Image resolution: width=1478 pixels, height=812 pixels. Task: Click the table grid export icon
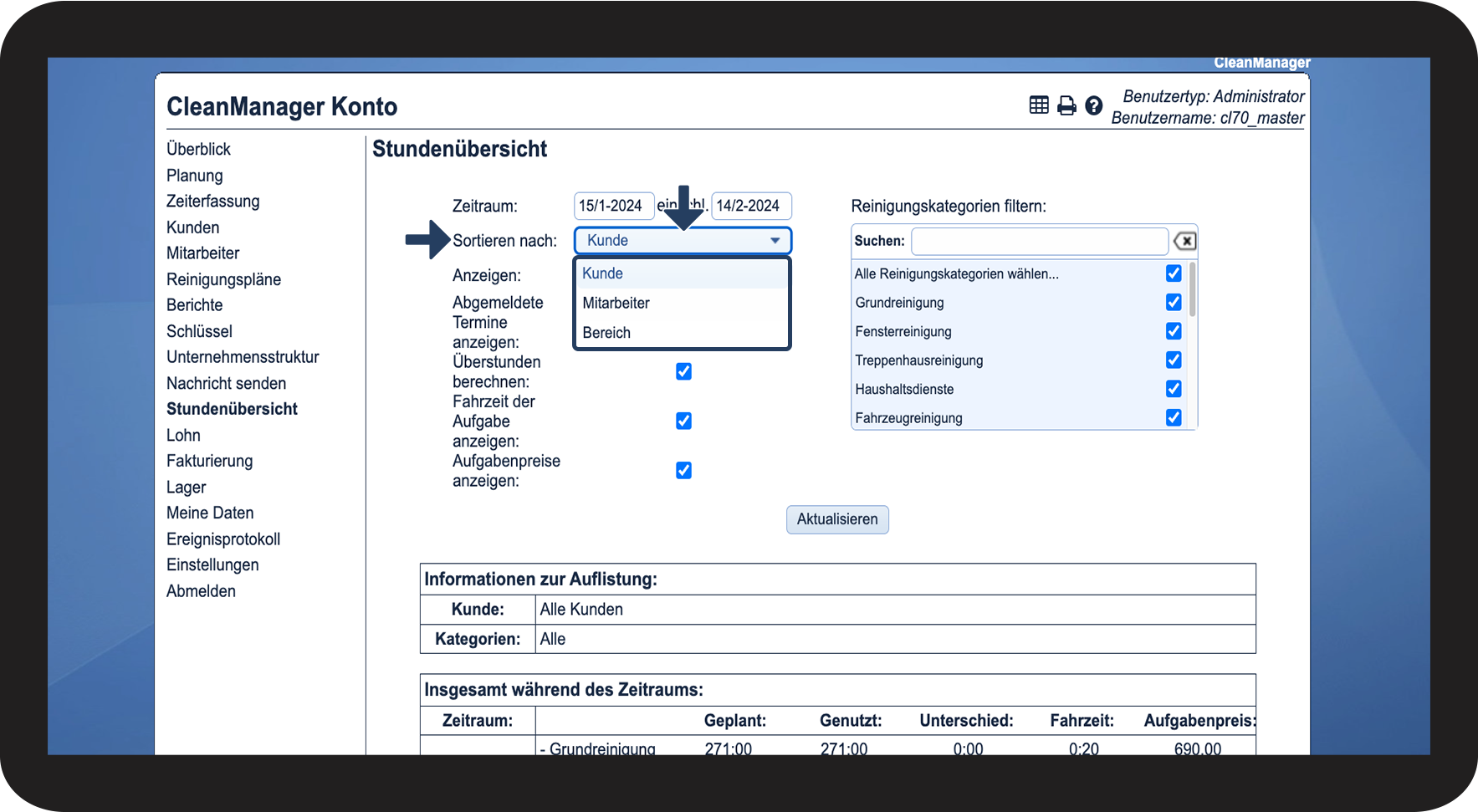tap(1038, 105)
